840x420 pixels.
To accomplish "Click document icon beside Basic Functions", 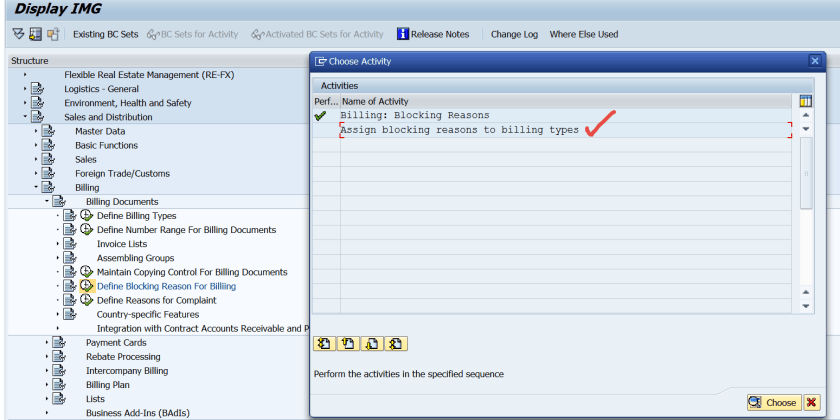I will 48,145.
